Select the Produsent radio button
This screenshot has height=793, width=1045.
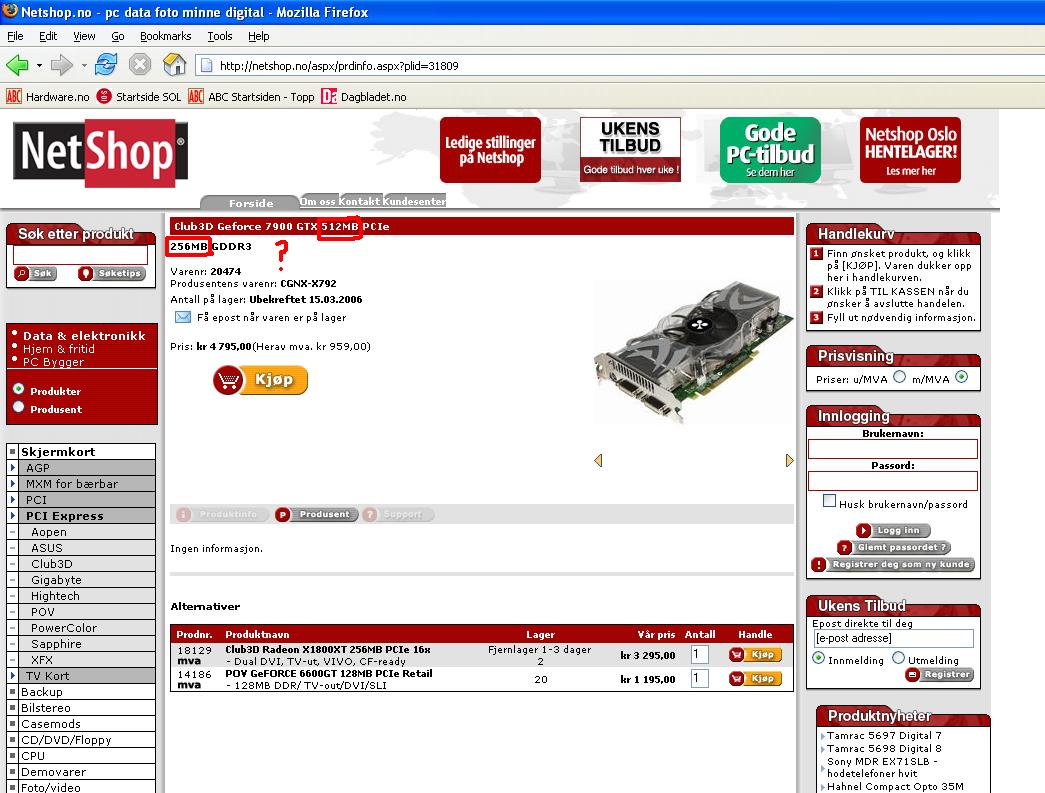pos(19,406)
